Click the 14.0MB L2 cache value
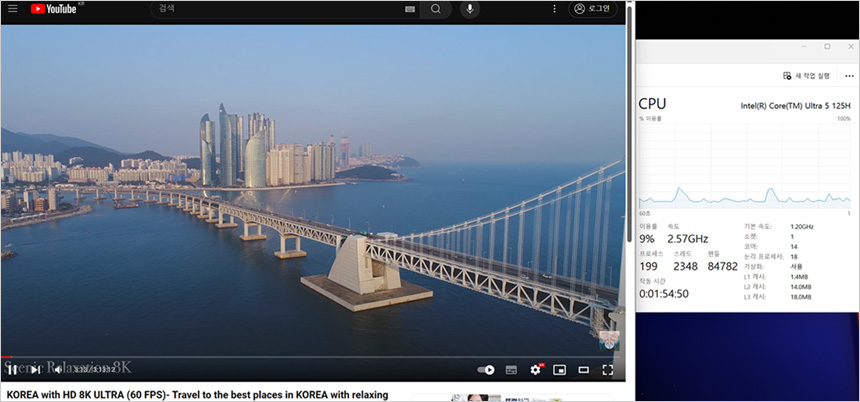 [800, 287]
